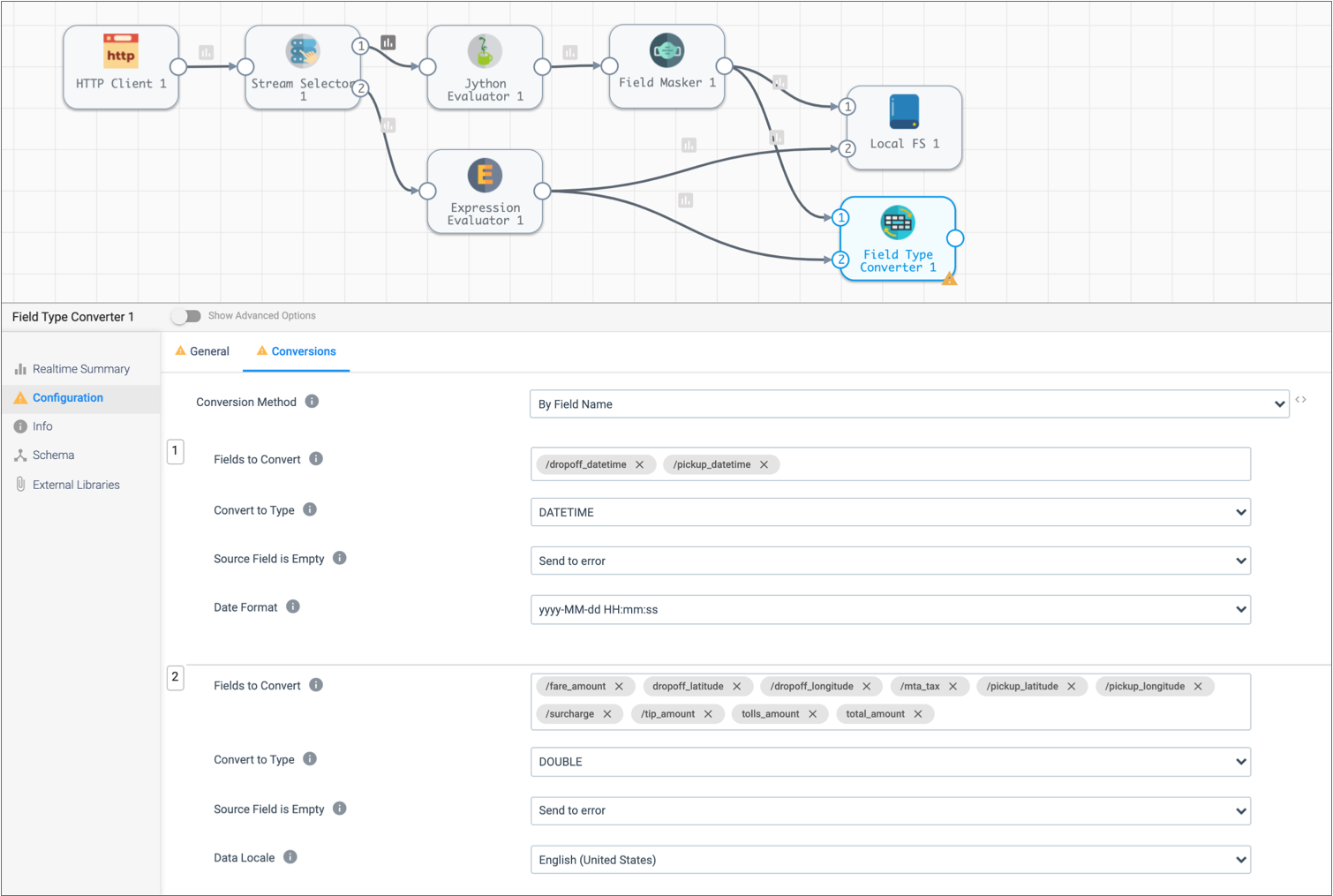Open the Data Locale dropdown
The image size is (1333, 896).
point(890,860)
